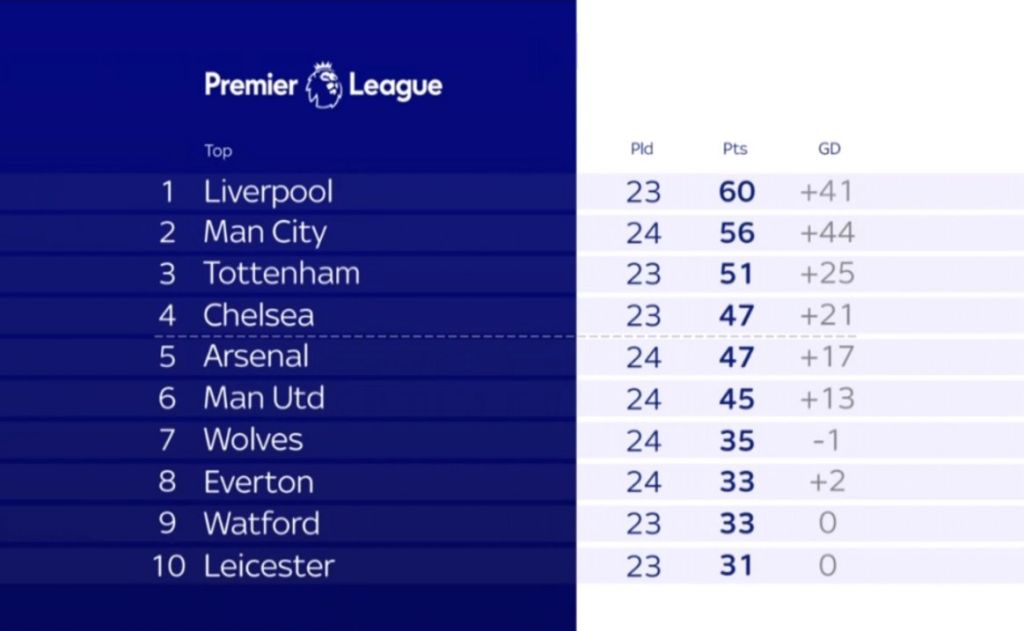Image resolution: width=1024 pixels, height=631 pixels.
Task: Choose Man Utd from the table
Action: (x=264, y=398)
